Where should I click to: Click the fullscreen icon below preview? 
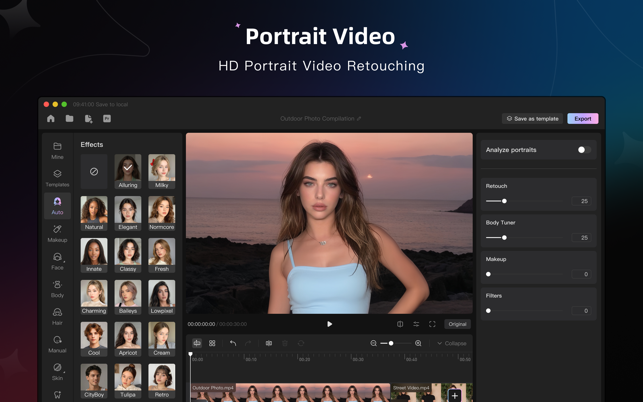click(x=432, y=324)
